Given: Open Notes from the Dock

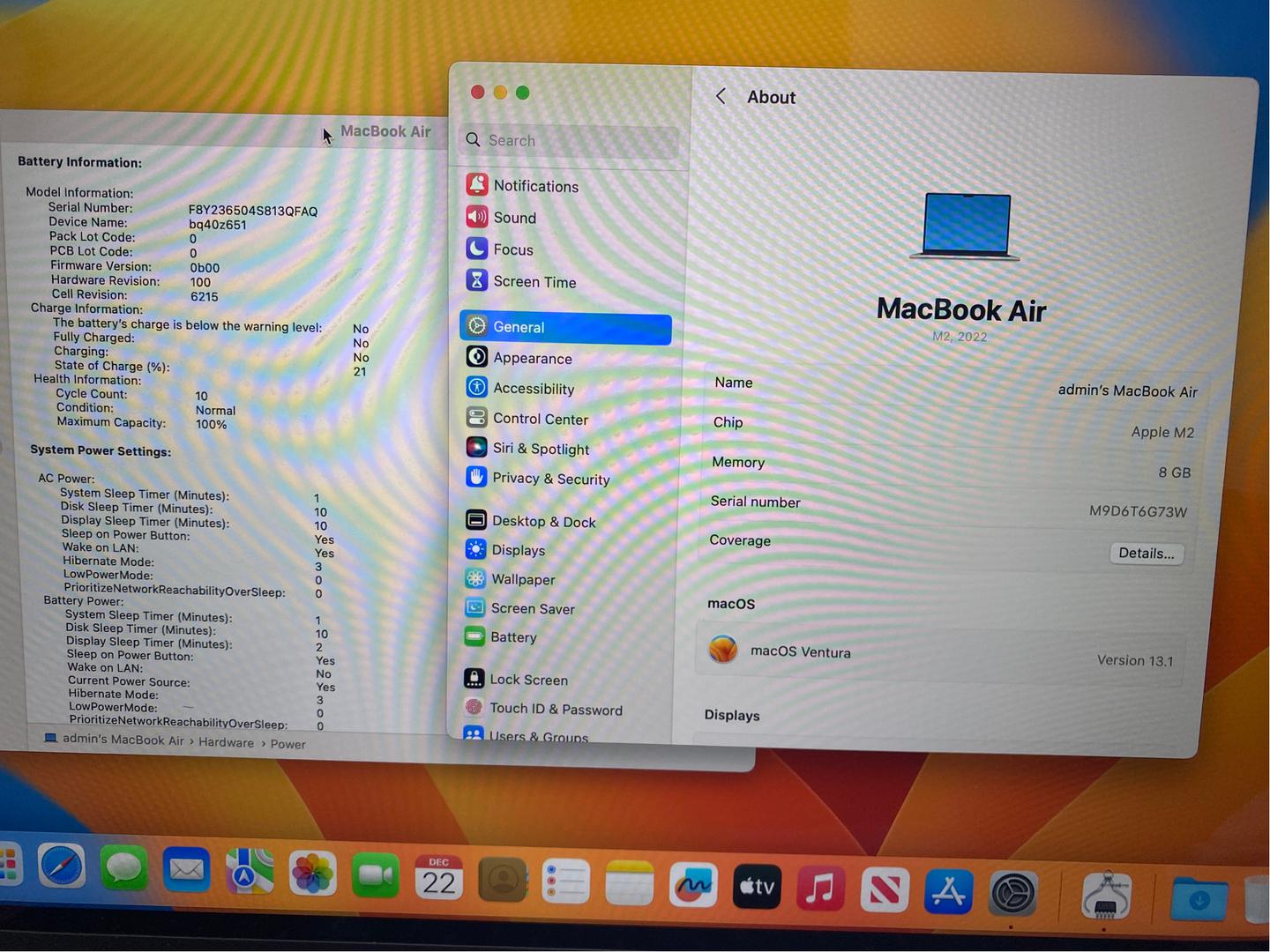Looking at the screenshot, I should [630, 882].
